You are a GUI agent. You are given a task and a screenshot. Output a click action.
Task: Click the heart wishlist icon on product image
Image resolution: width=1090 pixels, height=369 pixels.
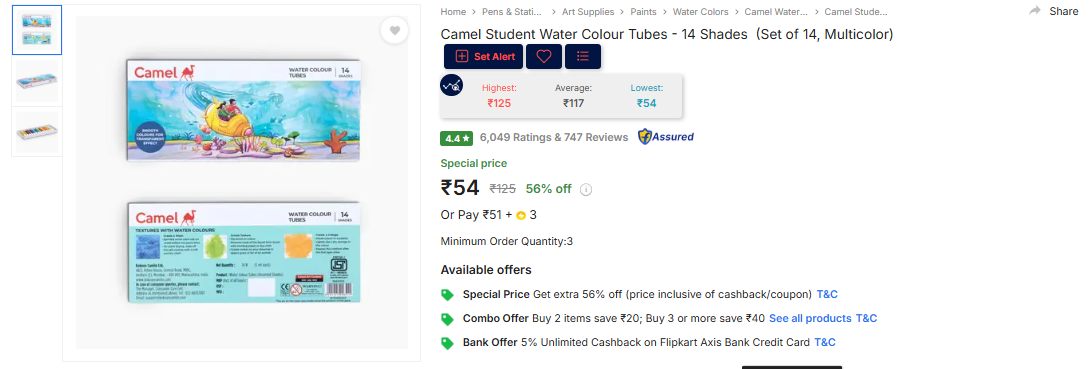tap(394, 30)
